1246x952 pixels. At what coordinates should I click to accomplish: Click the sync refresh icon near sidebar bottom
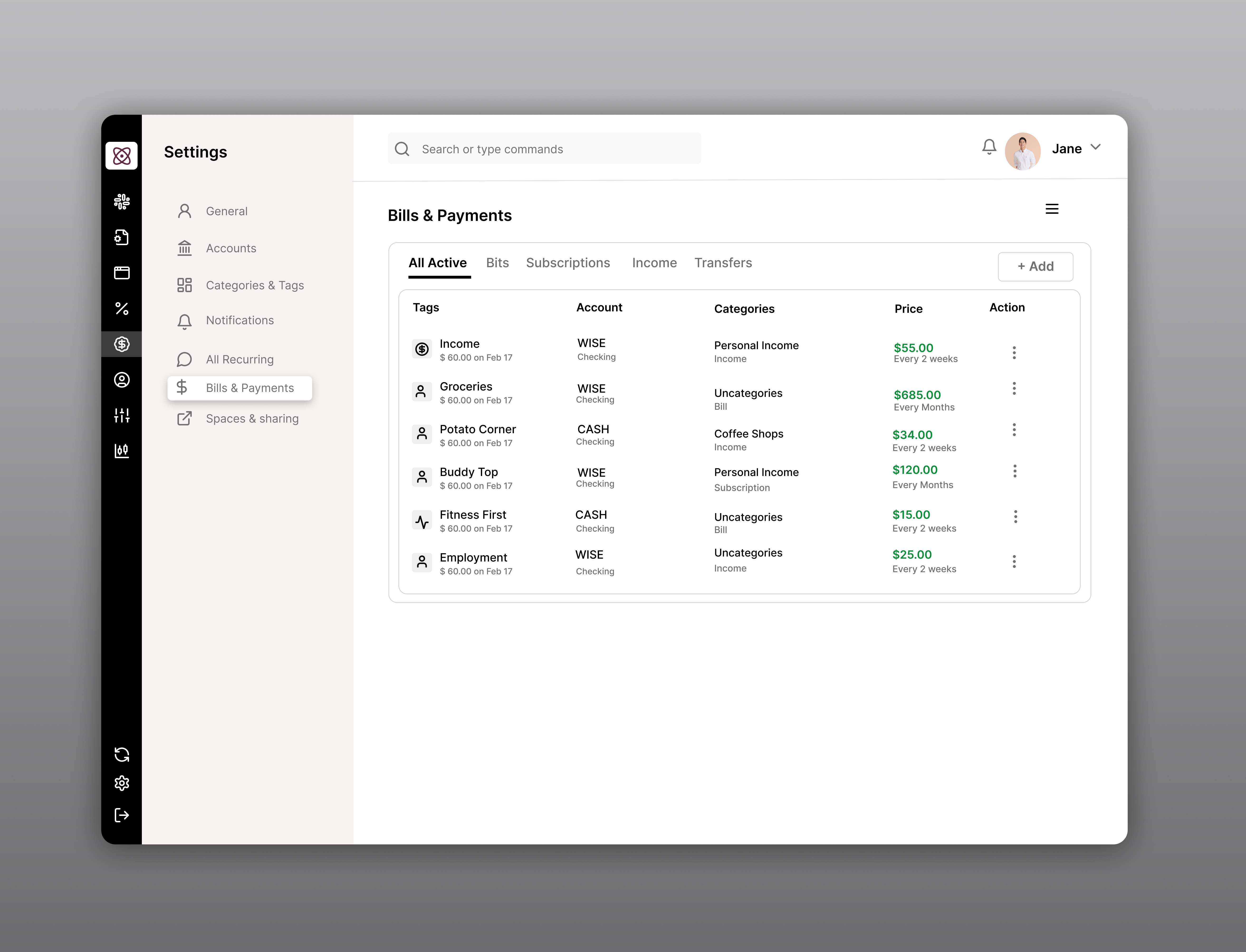pyautogui.click(x=122, y=754)
